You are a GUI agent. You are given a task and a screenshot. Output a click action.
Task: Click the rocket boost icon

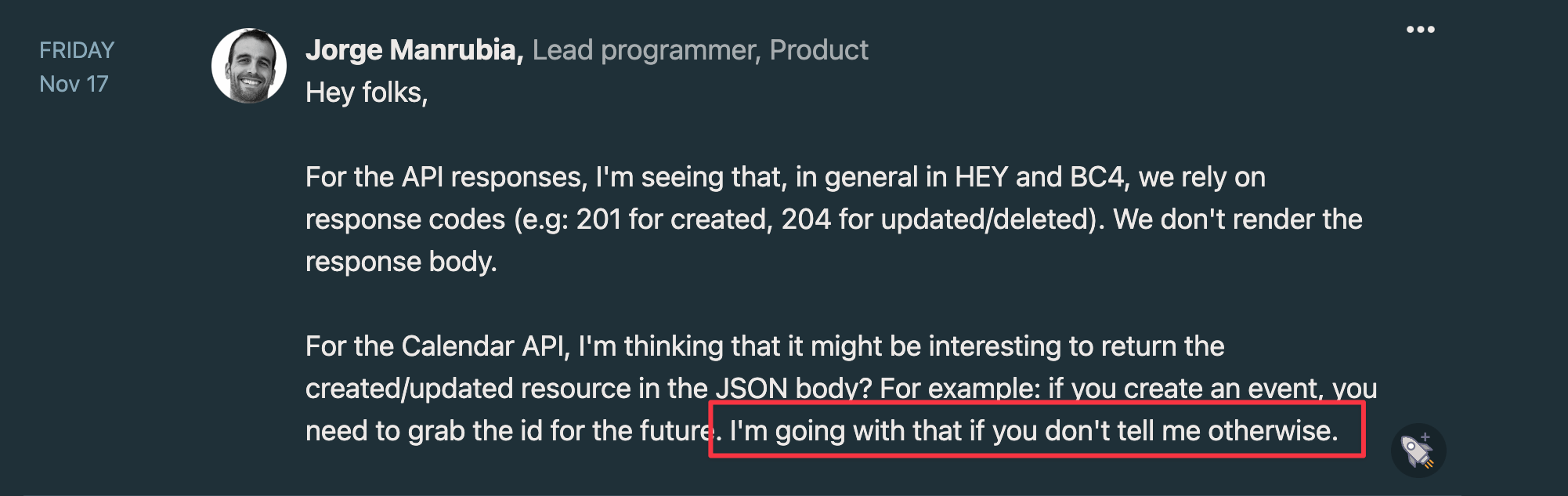click(x=1418, y=451)
